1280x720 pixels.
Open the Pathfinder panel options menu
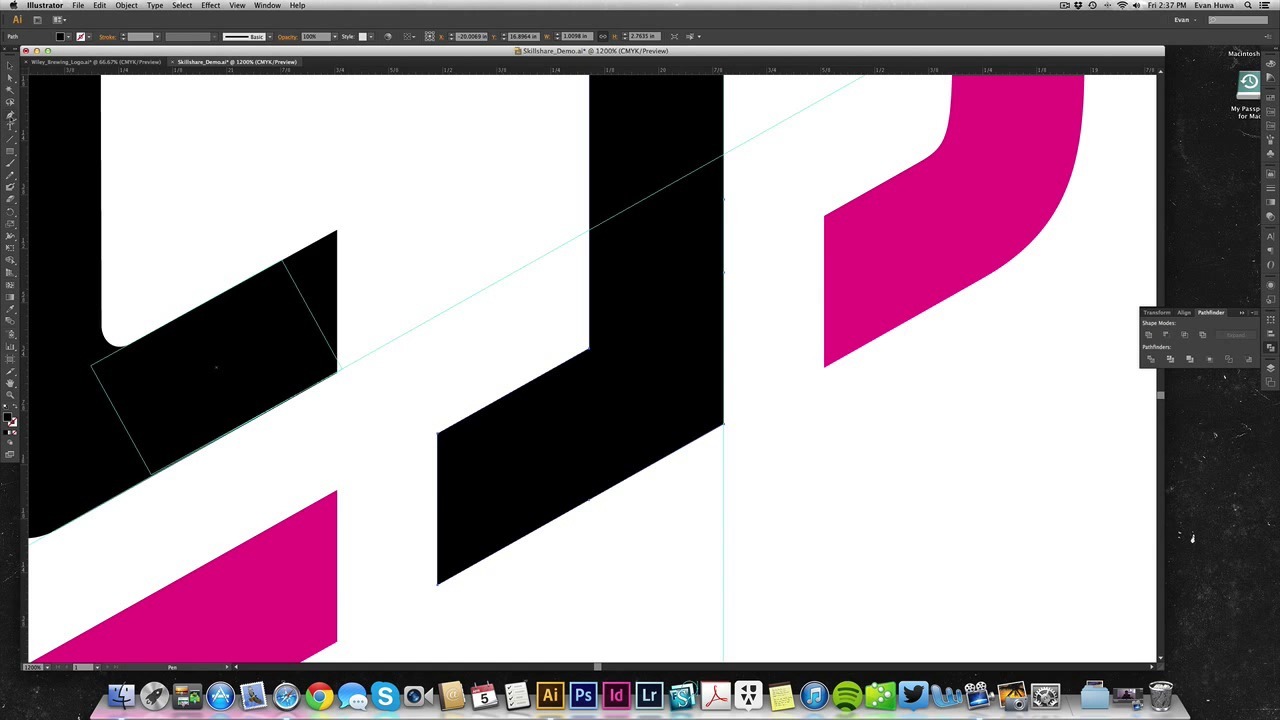1254,313
